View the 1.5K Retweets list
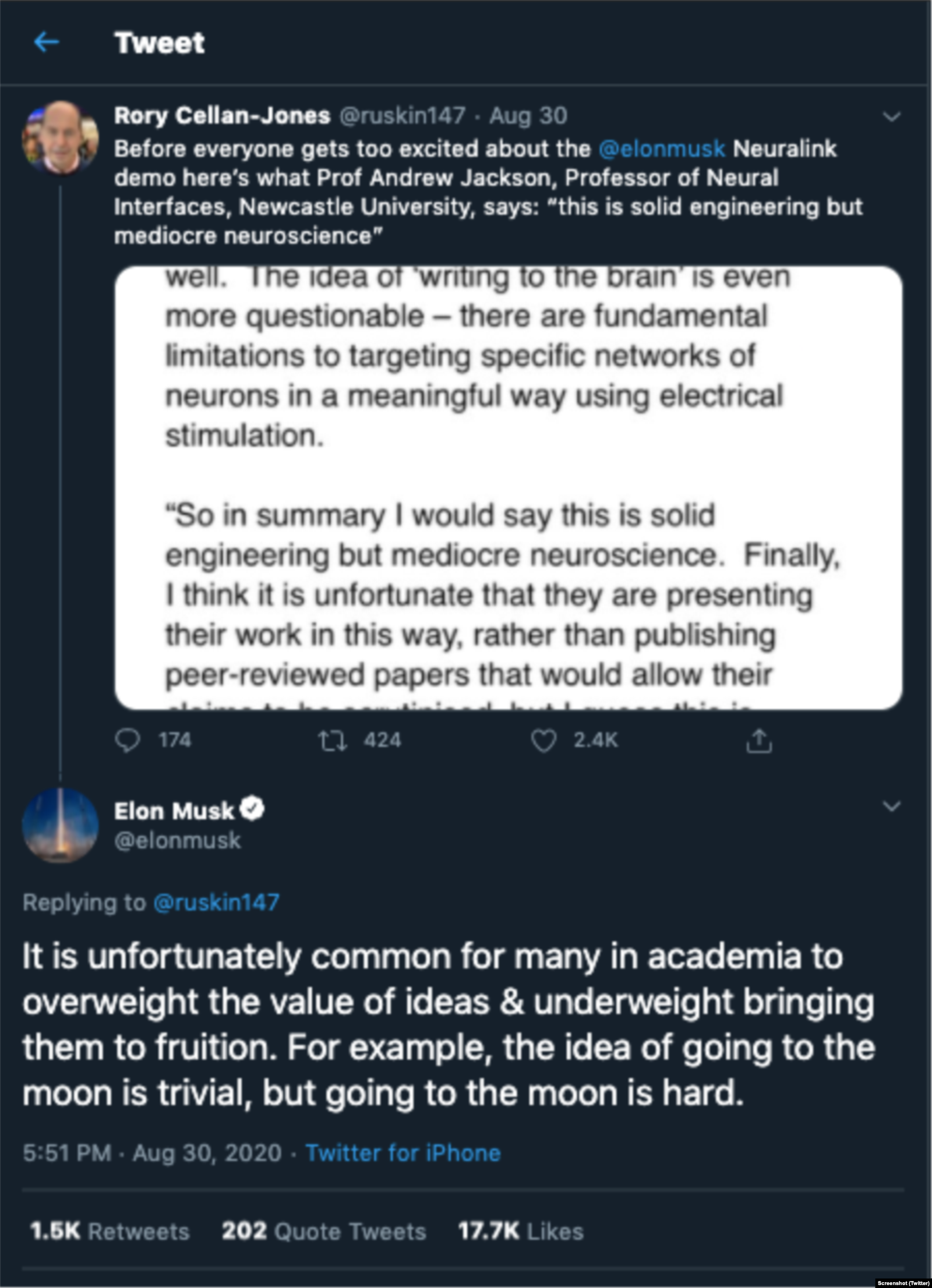 tap(110, 1231)
